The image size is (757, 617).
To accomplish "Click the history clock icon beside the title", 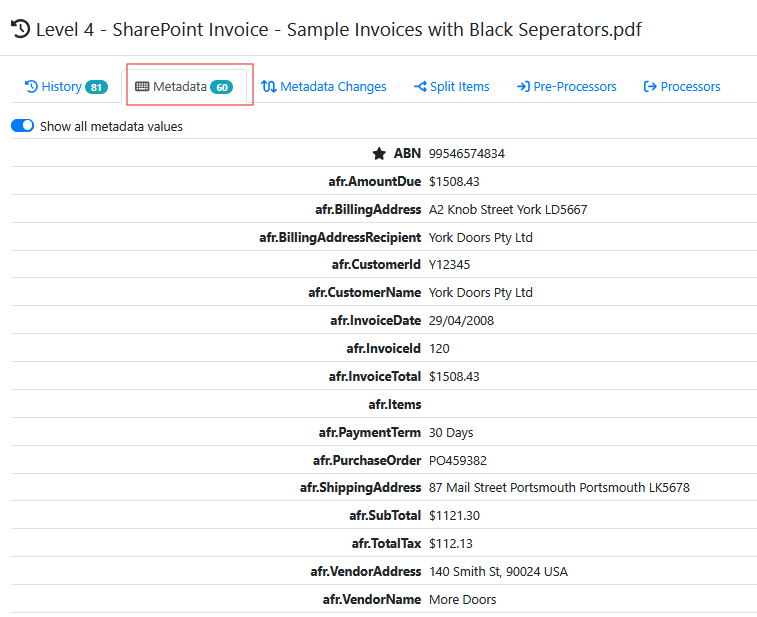I will [20, 30].
